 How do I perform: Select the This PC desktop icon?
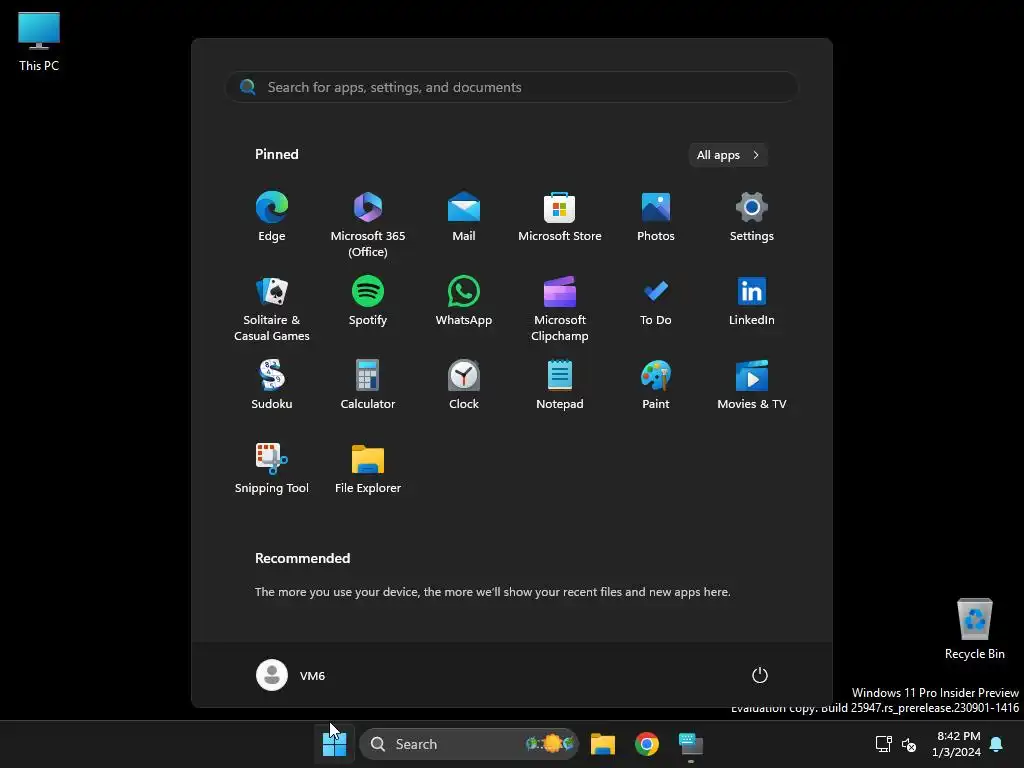[39, 42]
